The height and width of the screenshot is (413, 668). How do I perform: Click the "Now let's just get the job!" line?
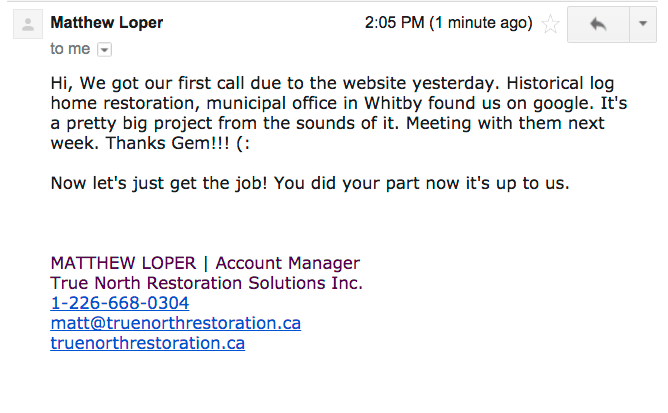pyautogui.click(x=159, y=183)
